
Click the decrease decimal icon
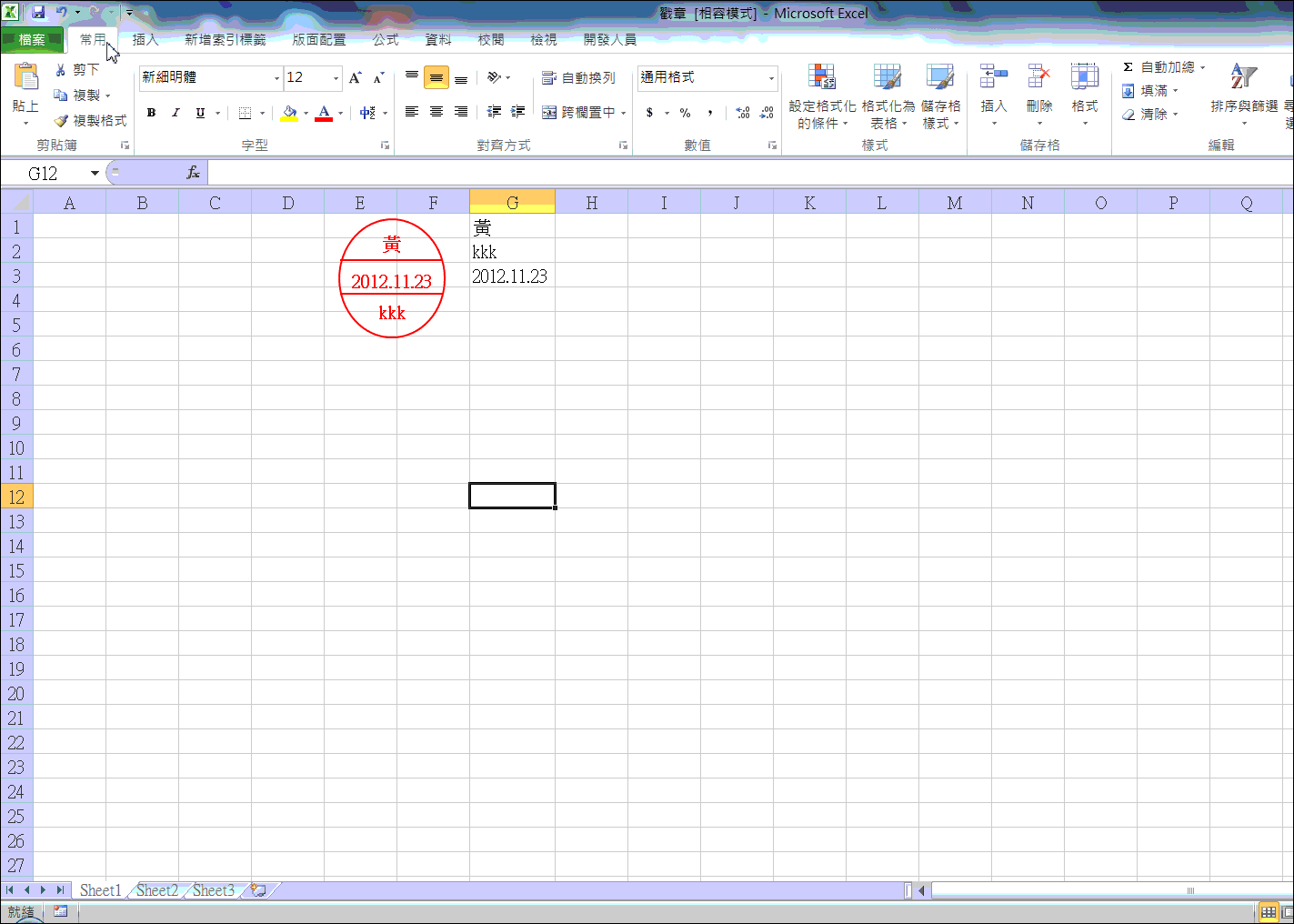click(x=767, y=113)
